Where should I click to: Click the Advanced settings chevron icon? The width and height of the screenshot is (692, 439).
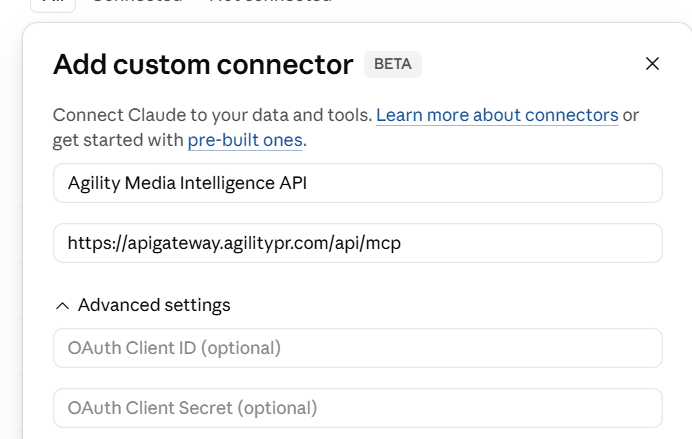pyautogui.click(x=63, y=306)
